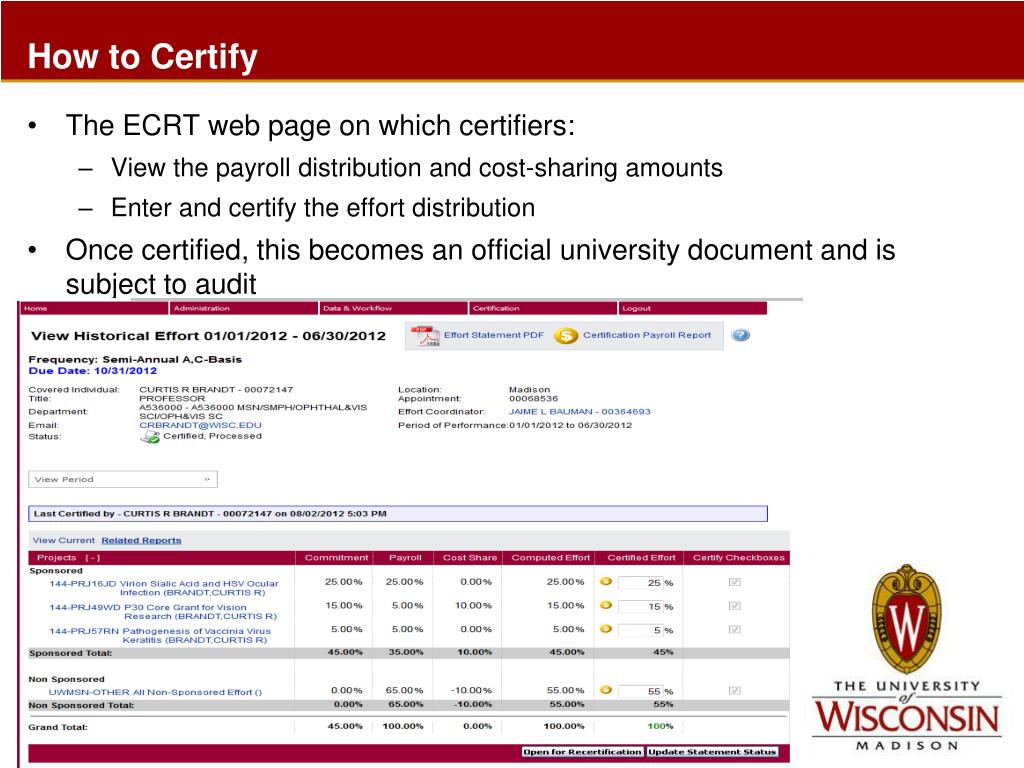Click certified effort field showing 5 %

641,630
